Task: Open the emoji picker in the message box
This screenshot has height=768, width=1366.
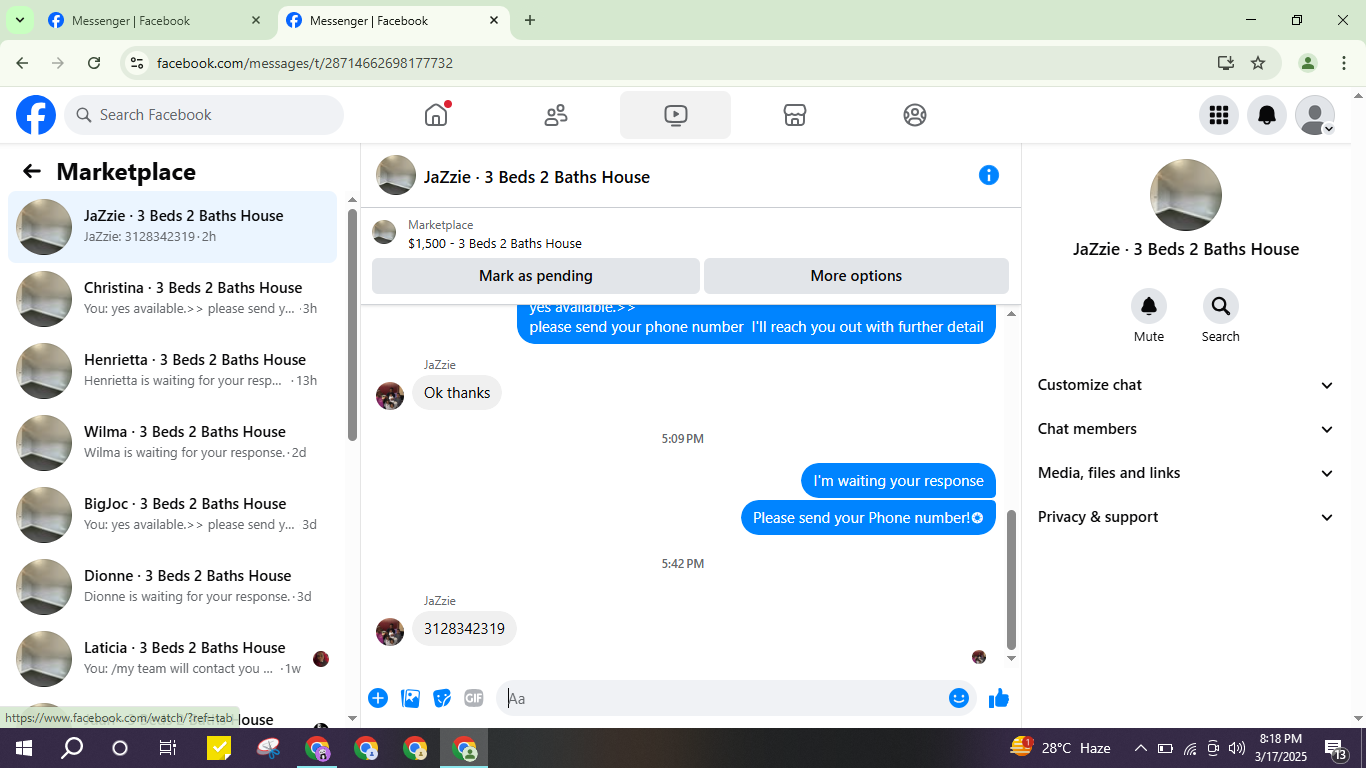Action: tap(959, 698)
